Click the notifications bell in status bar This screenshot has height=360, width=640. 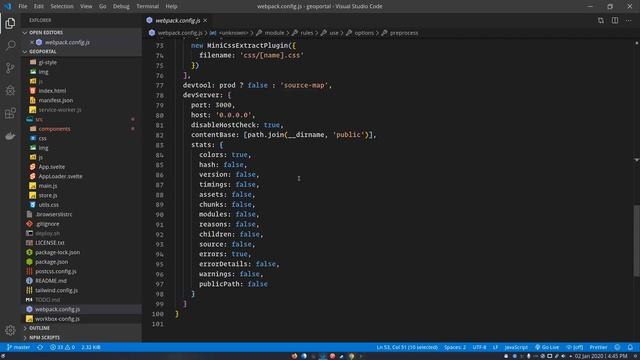click(x=630, y=347)
